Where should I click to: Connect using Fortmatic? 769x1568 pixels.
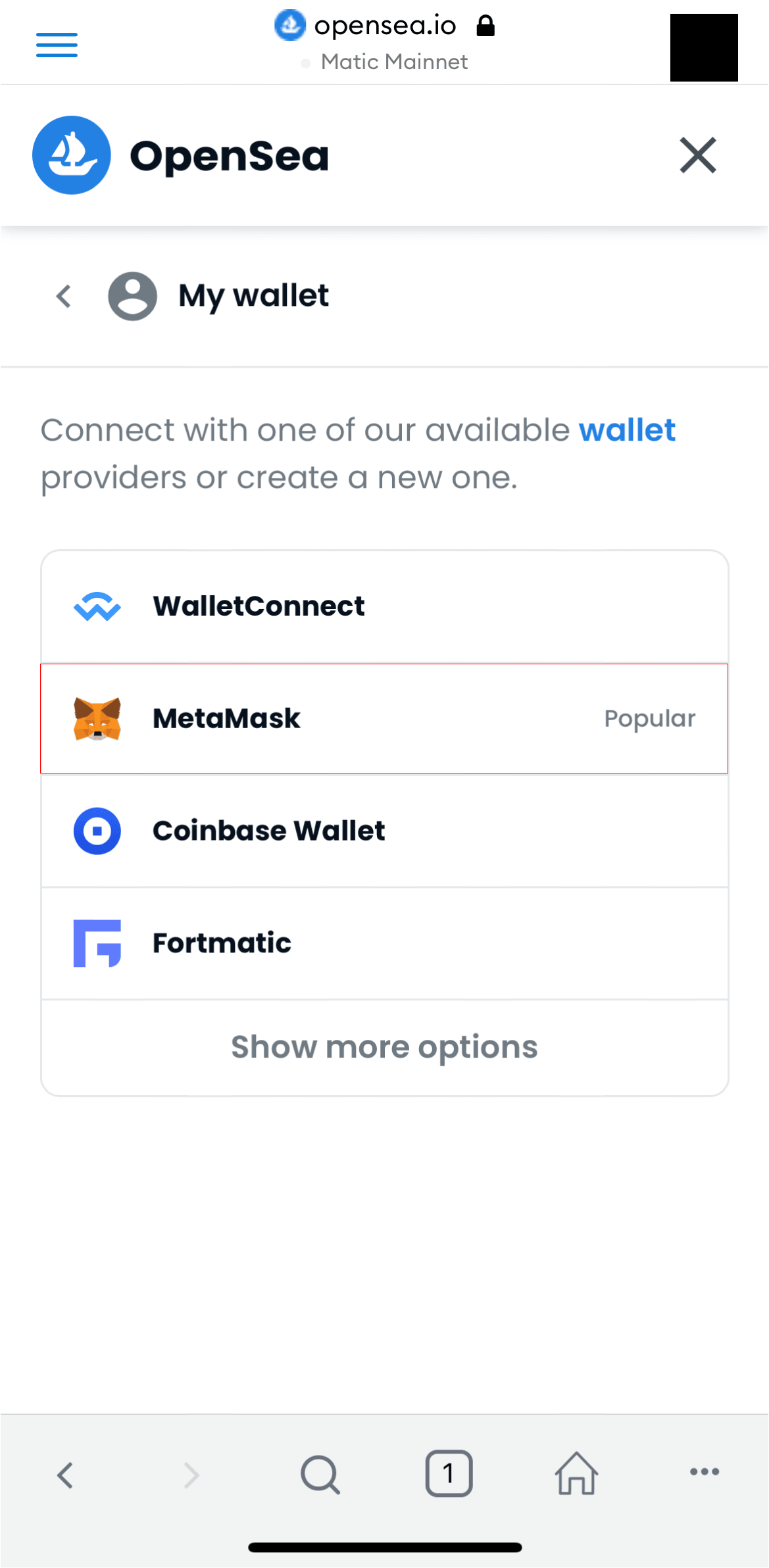click(385, 944)
